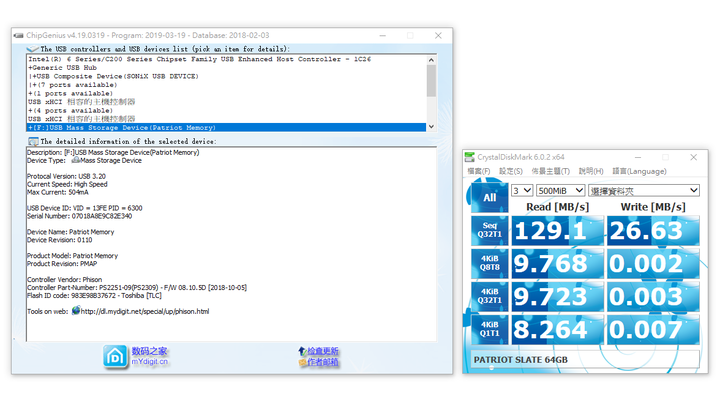Open the mYdigit.cn website link
This screenshot has height=405, width=720.
[x=150, y=361]
